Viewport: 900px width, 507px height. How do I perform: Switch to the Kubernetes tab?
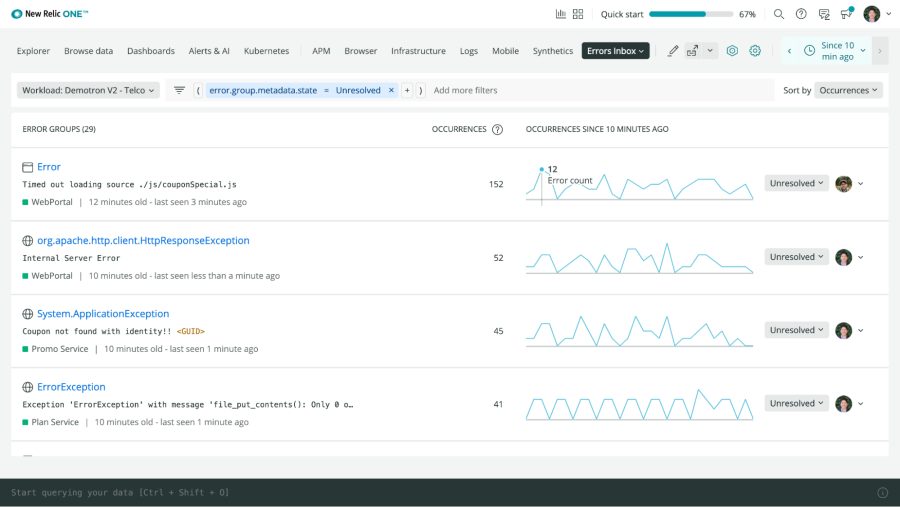pos(266,51)
